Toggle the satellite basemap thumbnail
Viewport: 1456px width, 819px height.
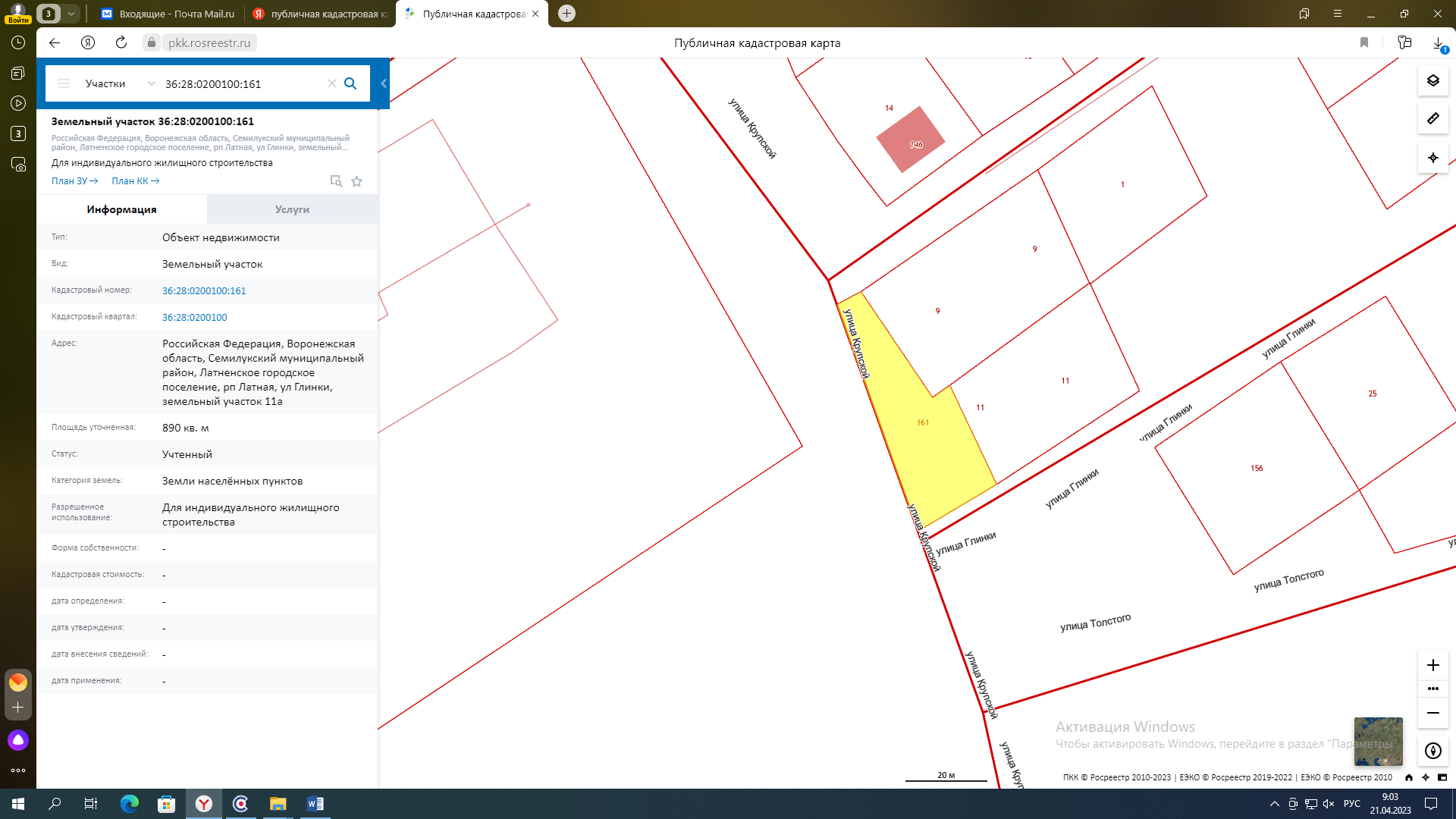[1378, 741]
